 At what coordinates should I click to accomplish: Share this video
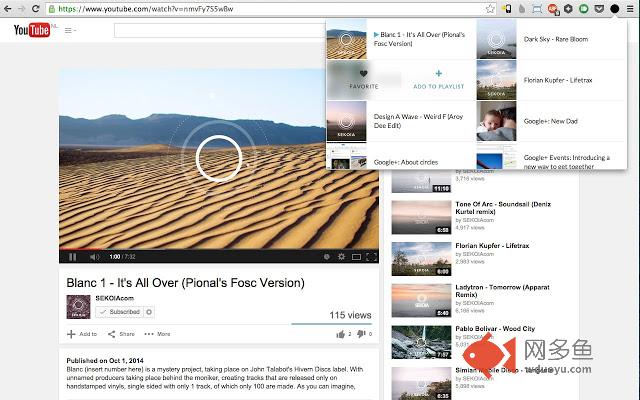[x=121, y=334]
